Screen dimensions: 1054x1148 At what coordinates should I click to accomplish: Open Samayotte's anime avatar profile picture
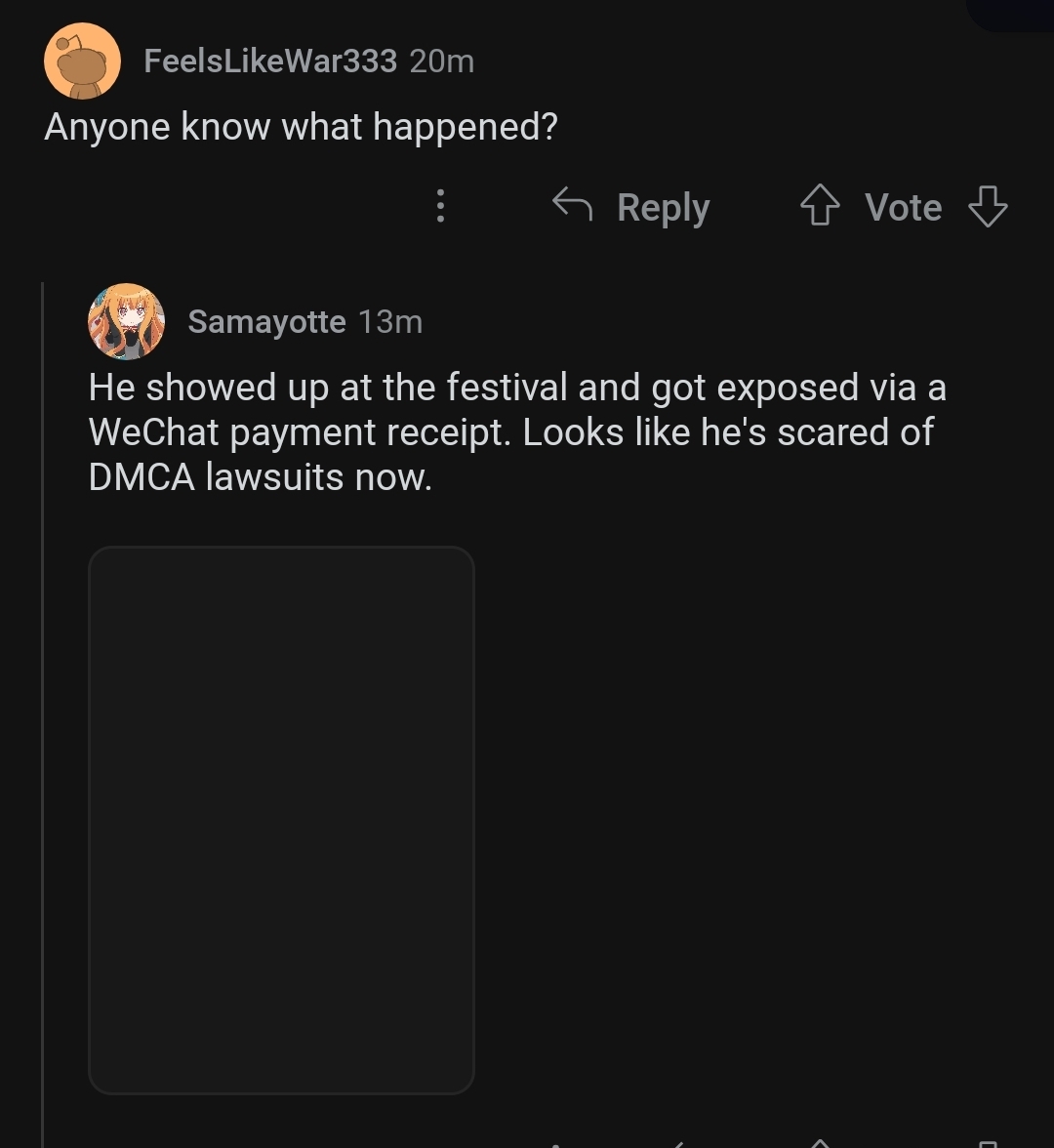point(126,321)
